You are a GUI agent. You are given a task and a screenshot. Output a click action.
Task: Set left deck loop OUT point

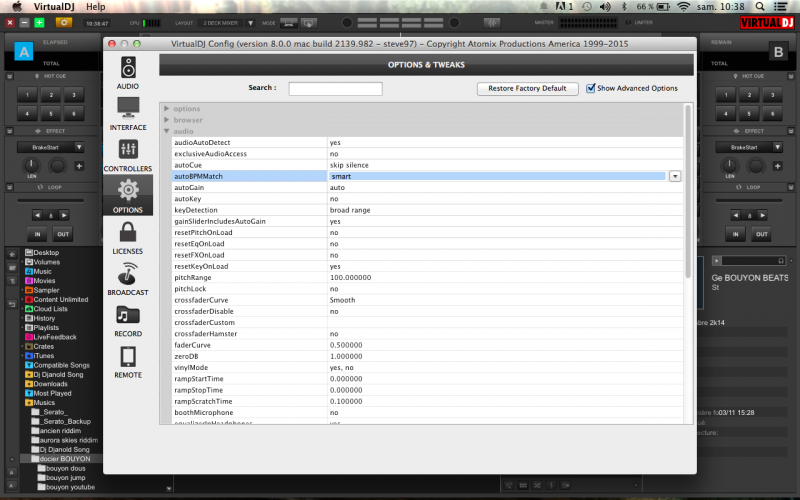pyautogui.click(x=63, y=234)
